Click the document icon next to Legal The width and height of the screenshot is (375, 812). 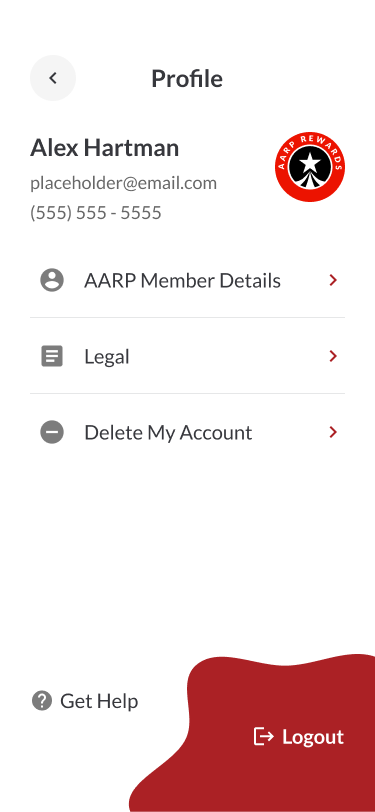[52, 356]
